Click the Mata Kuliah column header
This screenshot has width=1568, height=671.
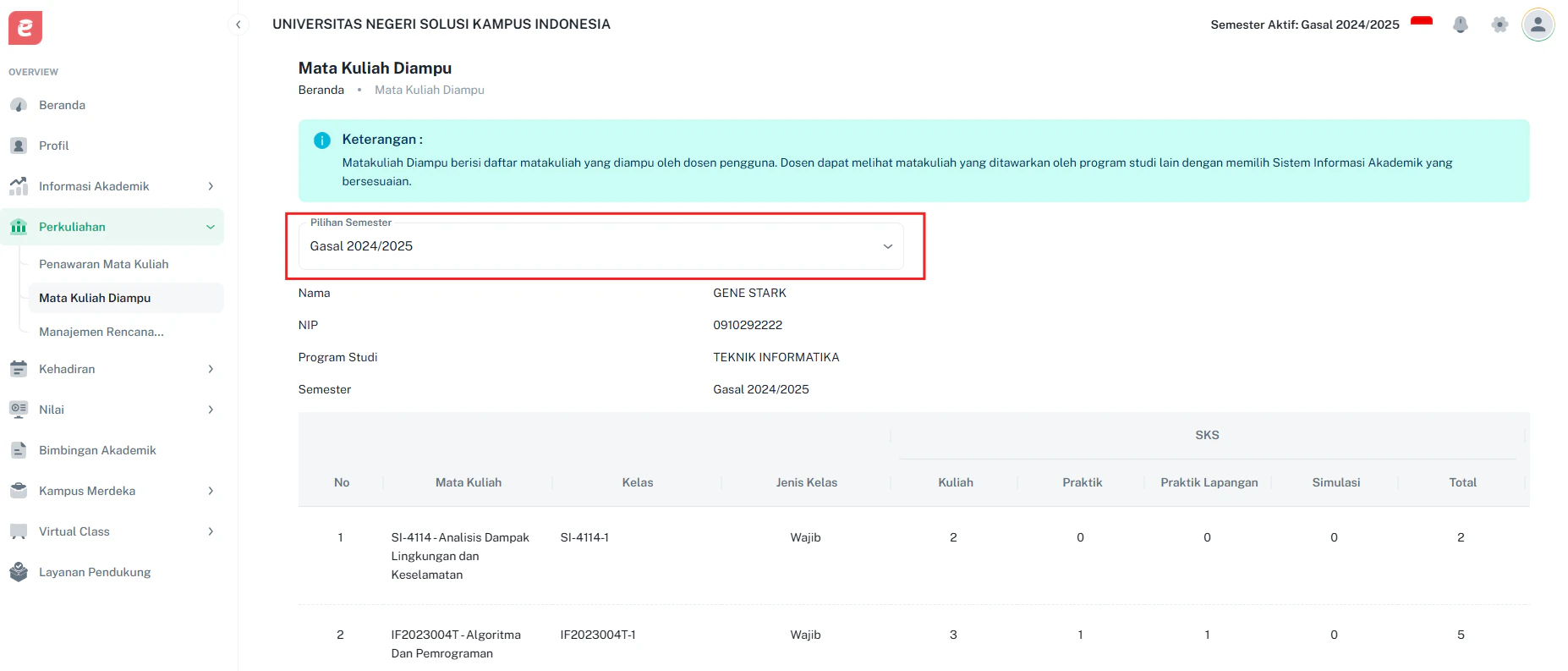click(x=469, y=482)
